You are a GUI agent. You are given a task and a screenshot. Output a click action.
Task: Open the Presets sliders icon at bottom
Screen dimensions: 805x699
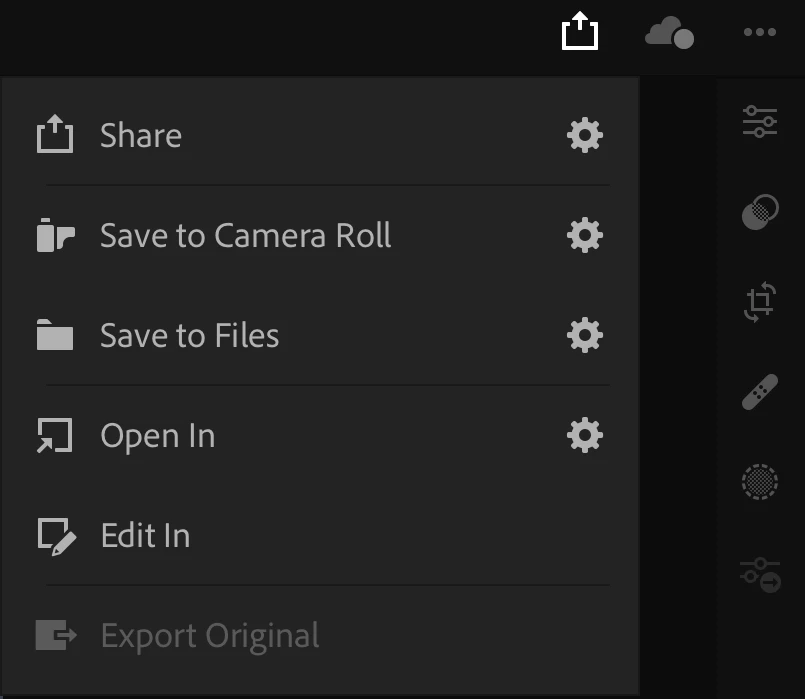coord(760,574)
